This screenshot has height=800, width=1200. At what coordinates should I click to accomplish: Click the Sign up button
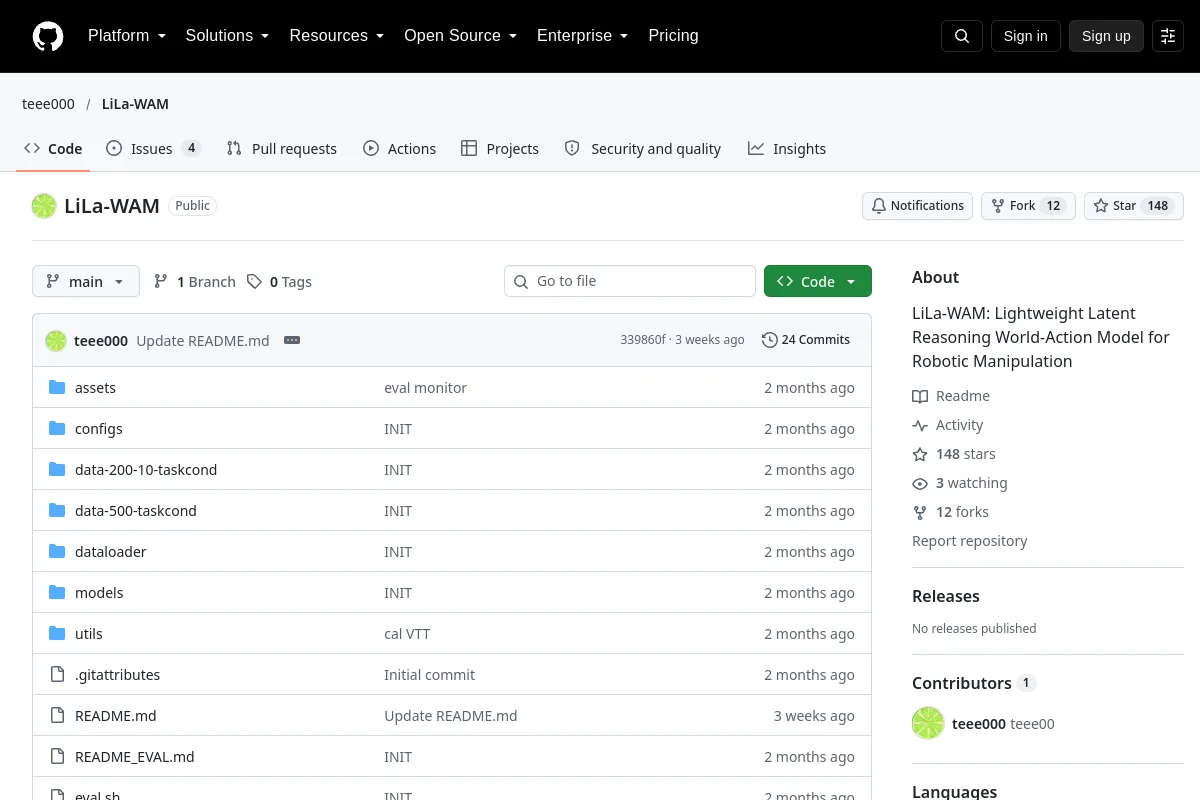(1106, 36)
